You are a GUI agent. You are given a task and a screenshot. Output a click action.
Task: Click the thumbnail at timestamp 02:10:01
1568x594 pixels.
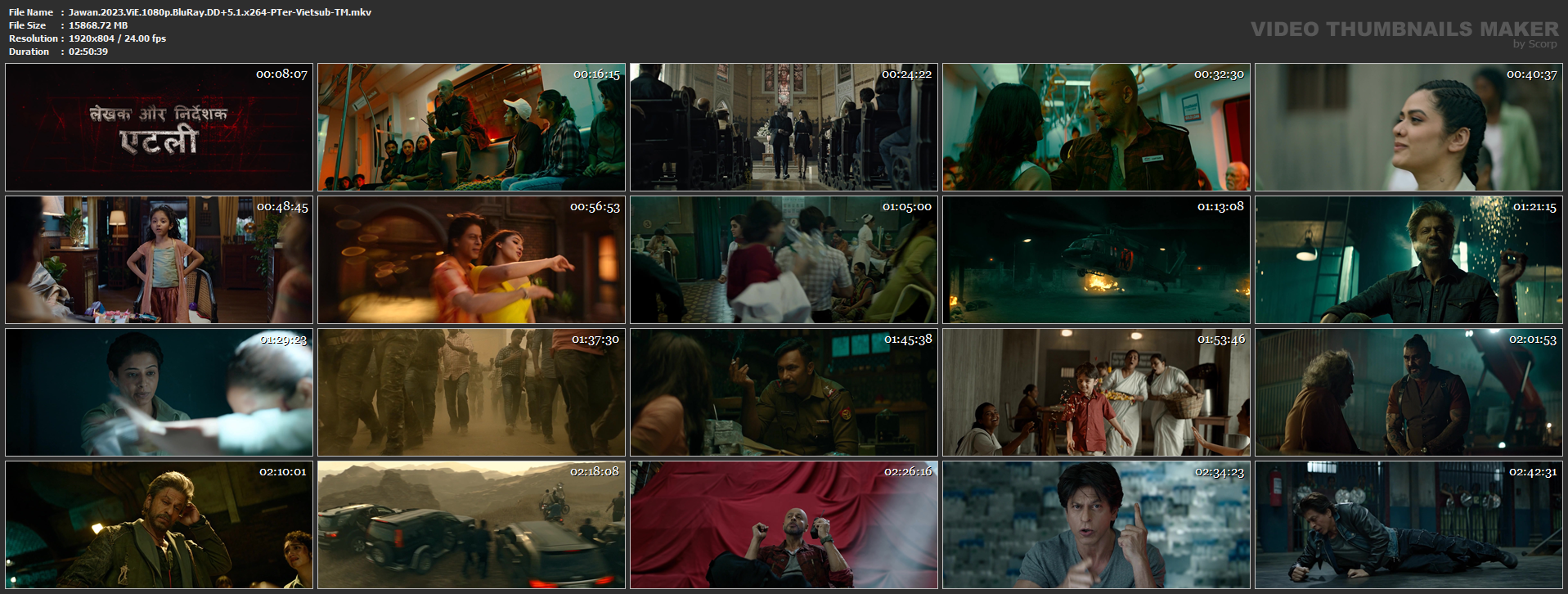pos(159,525)
